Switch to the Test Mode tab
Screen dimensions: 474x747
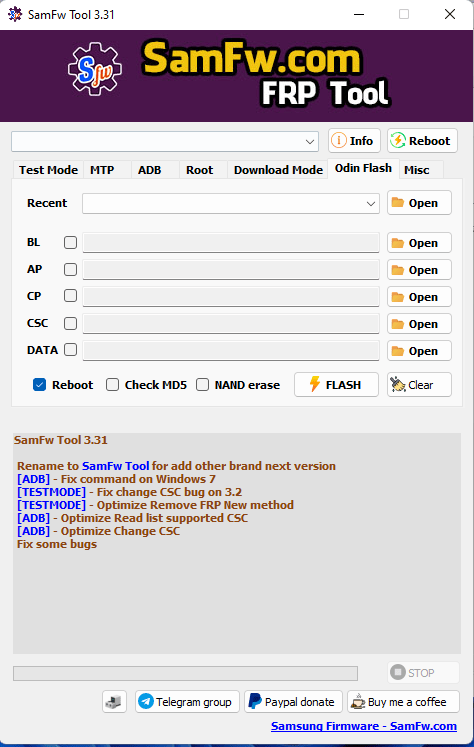tap(48, 170)
